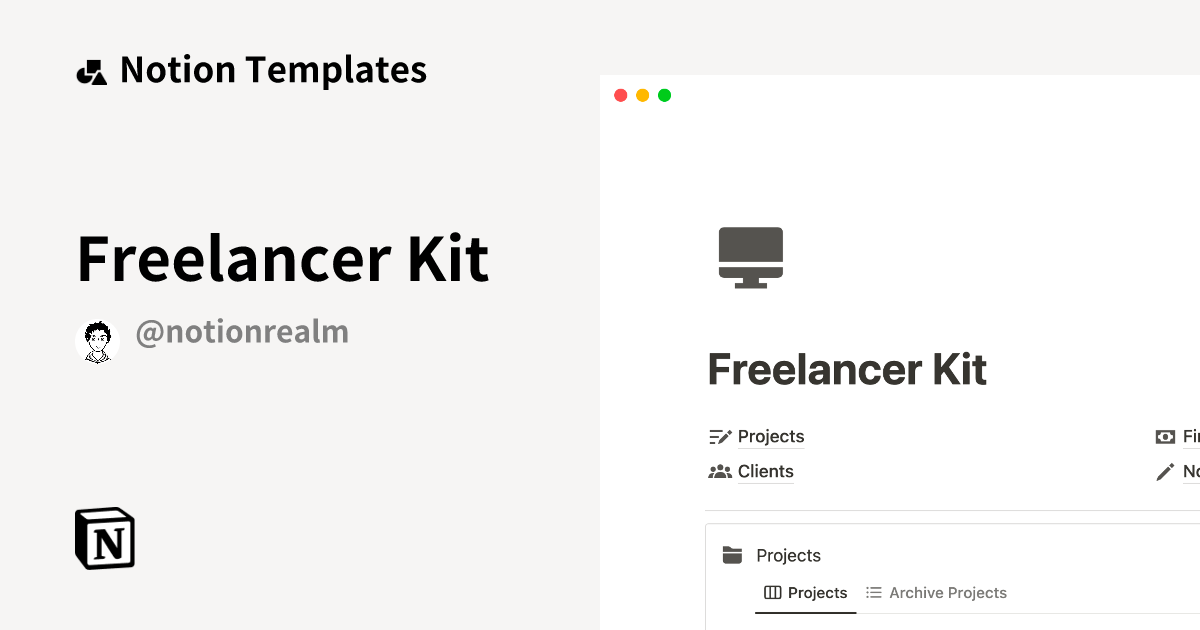This screenshot has height=630, width=1200.
Task: Click the people icon next to Clients
Action: coord(719,471)
